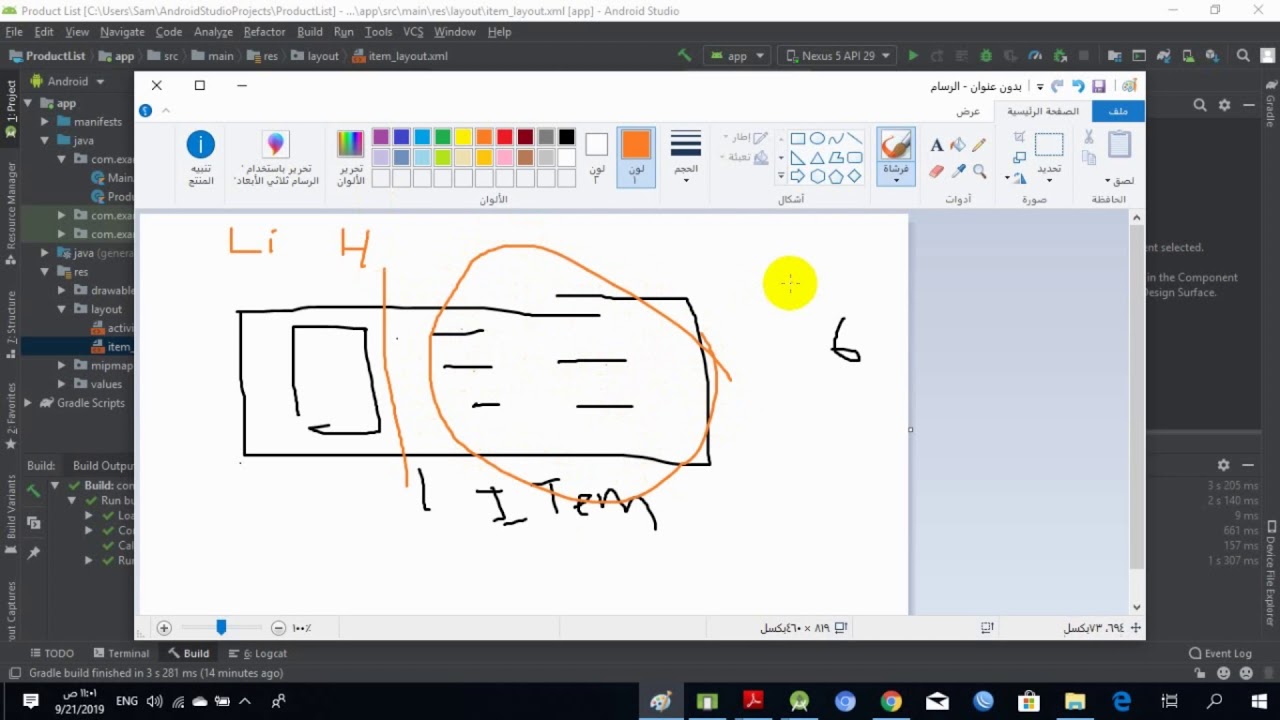The height and width of the screenshot is (720, 1280).
Task: Open the Refactor menu
Action: 264,32
